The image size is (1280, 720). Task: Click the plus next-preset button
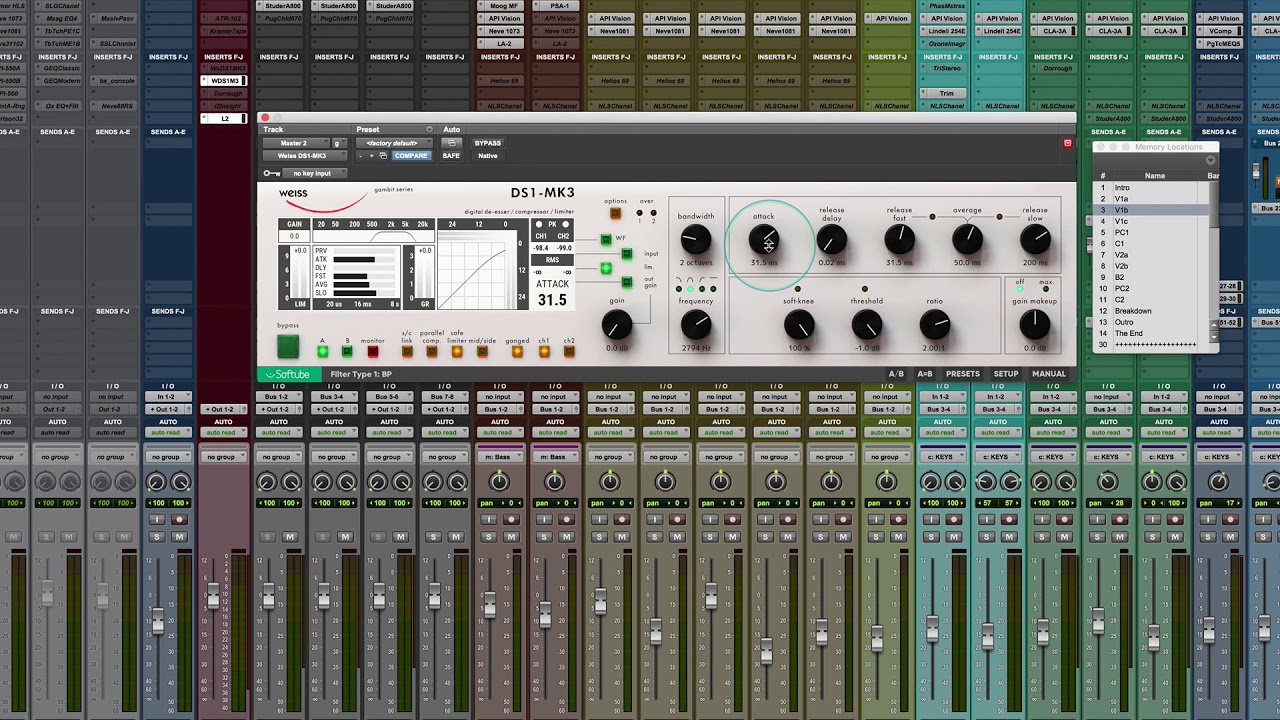tap(372, 156)
